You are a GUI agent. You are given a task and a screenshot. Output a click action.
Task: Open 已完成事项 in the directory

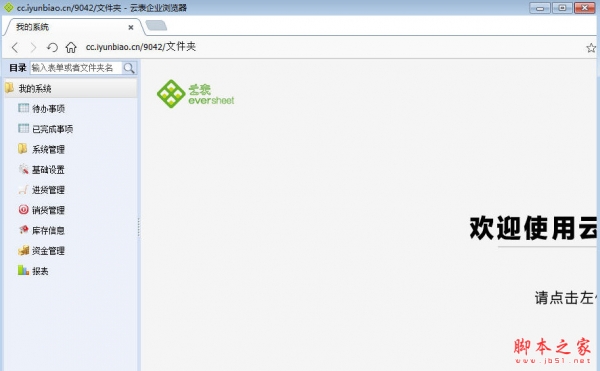[52, 129]
